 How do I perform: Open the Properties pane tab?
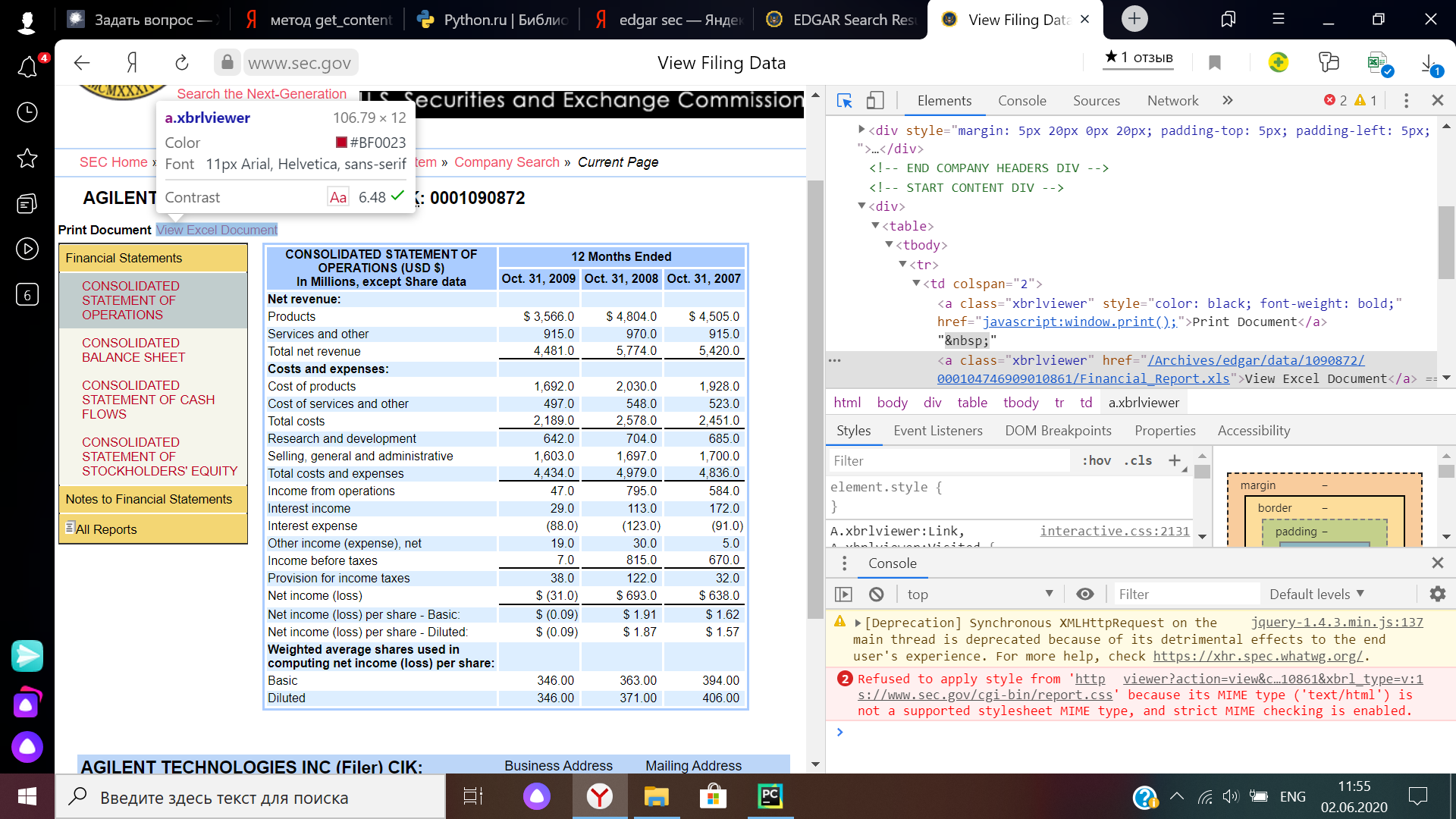point(1165,431)
